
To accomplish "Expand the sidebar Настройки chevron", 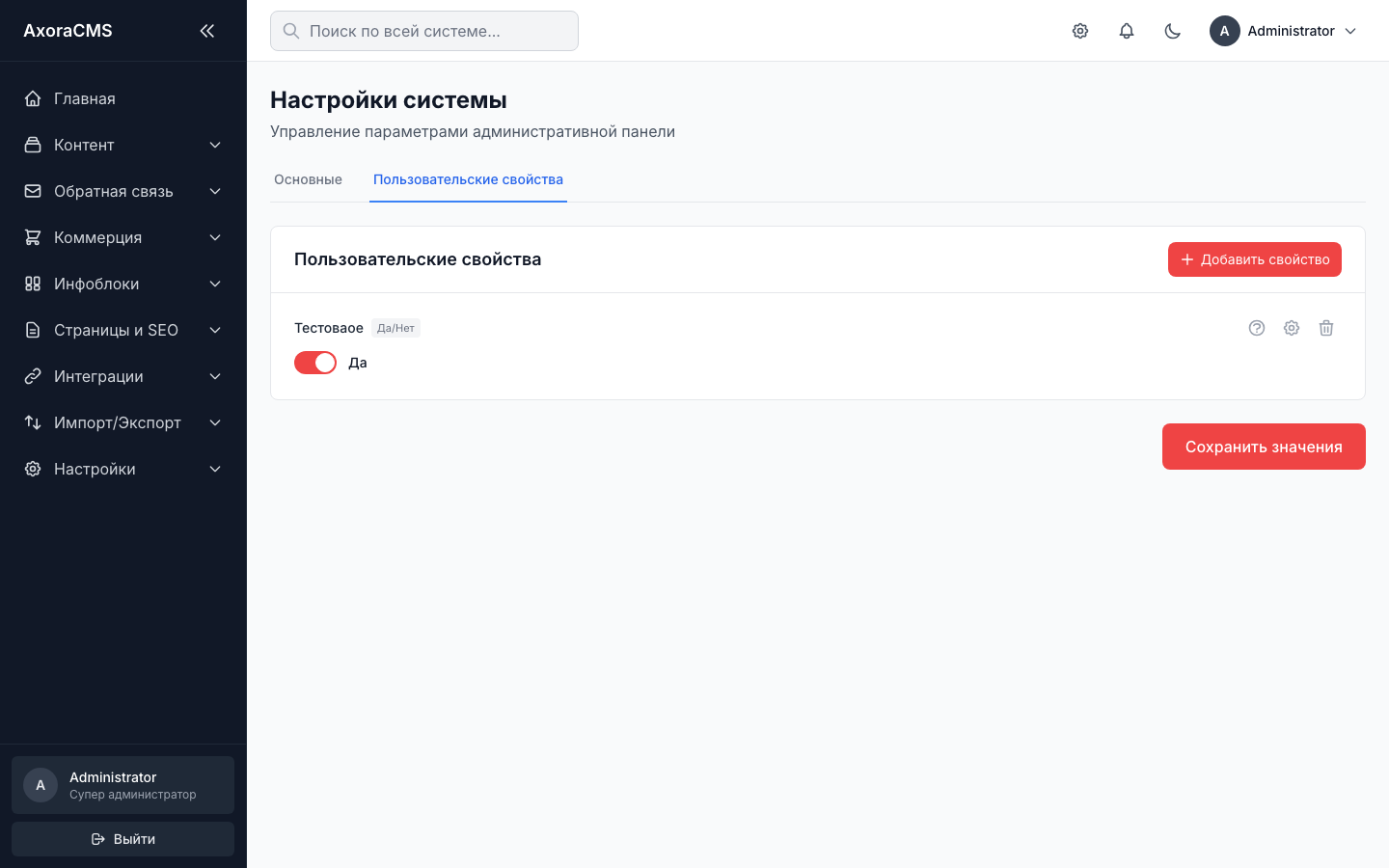I will pyautogui.click(x=215, y=469).
